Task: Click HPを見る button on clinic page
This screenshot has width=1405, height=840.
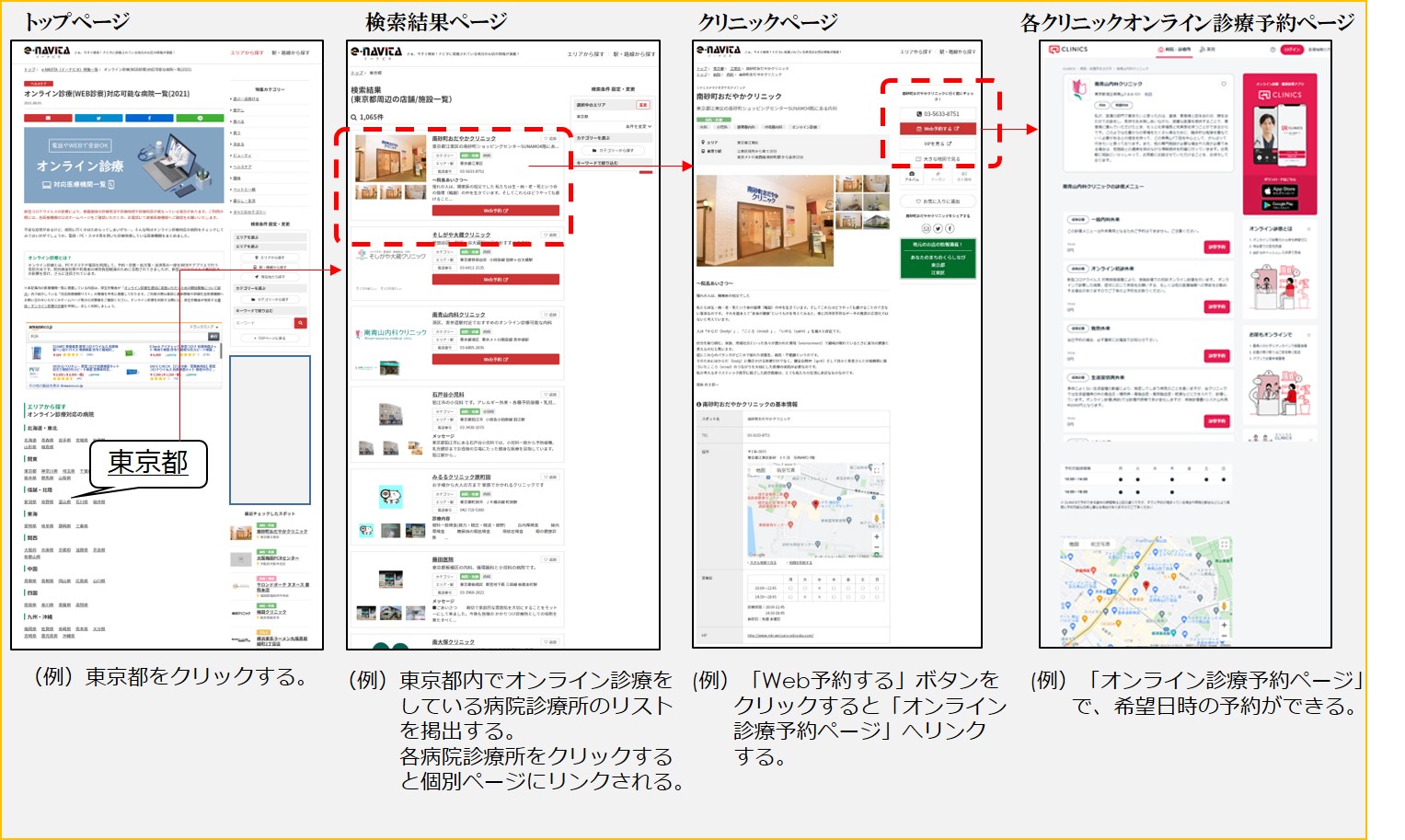Action: [x=937, y=144]
